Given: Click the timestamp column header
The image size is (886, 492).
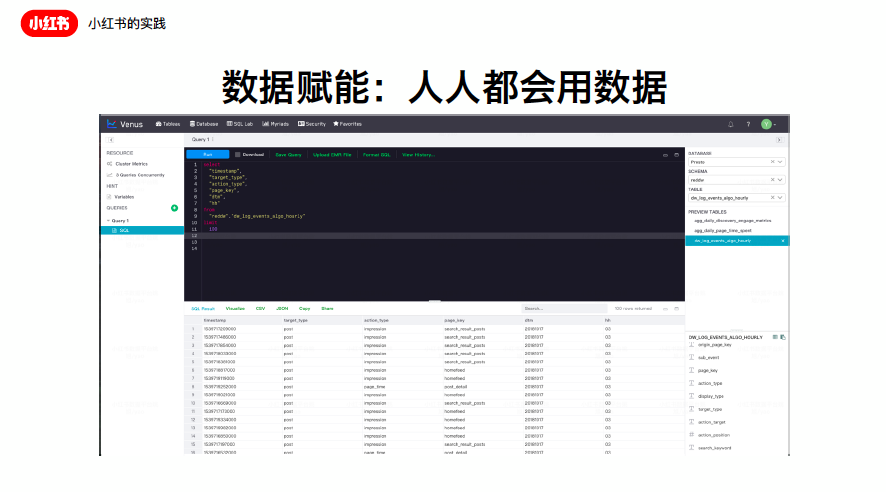Looking at the screenshot, I should 215,320.
